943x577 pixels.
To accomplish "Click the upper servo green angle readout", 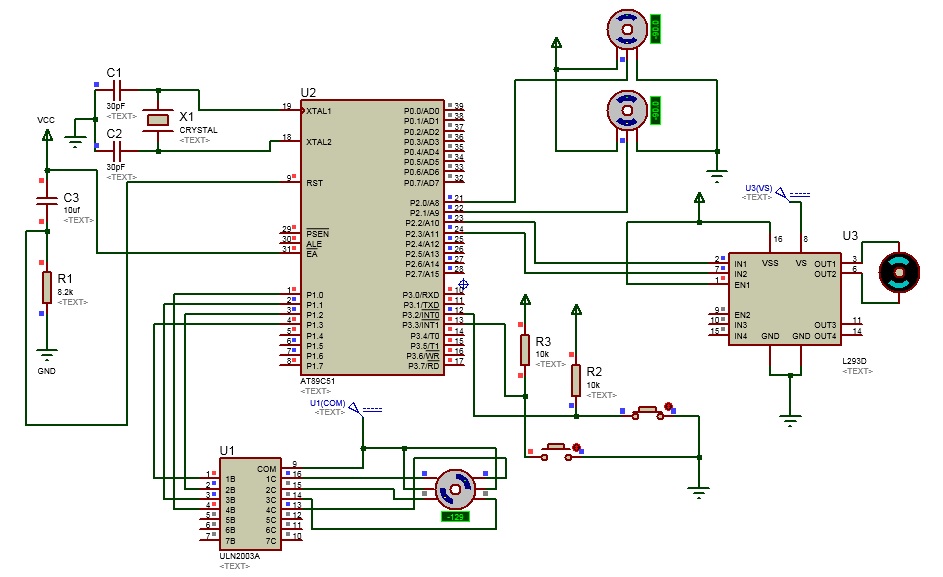I will pyautogui.click(x=655, y=29).
